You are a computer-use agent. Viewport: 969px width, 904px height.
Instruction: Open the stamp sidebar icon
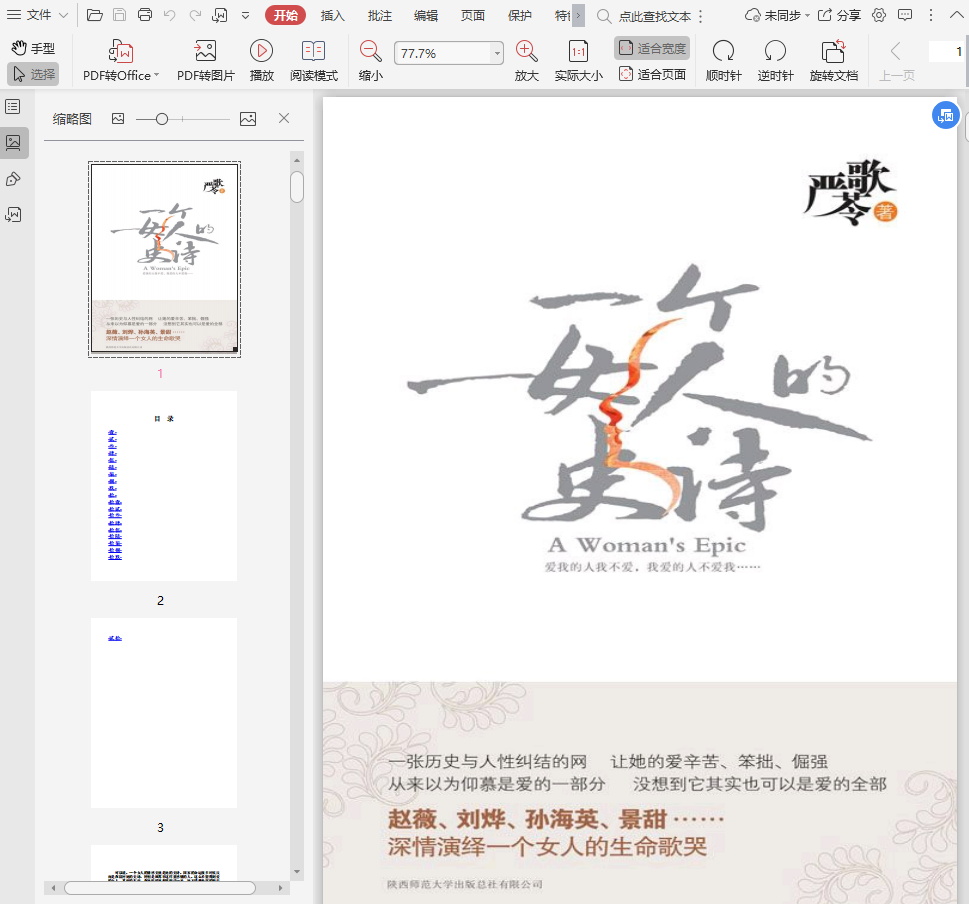13,179
